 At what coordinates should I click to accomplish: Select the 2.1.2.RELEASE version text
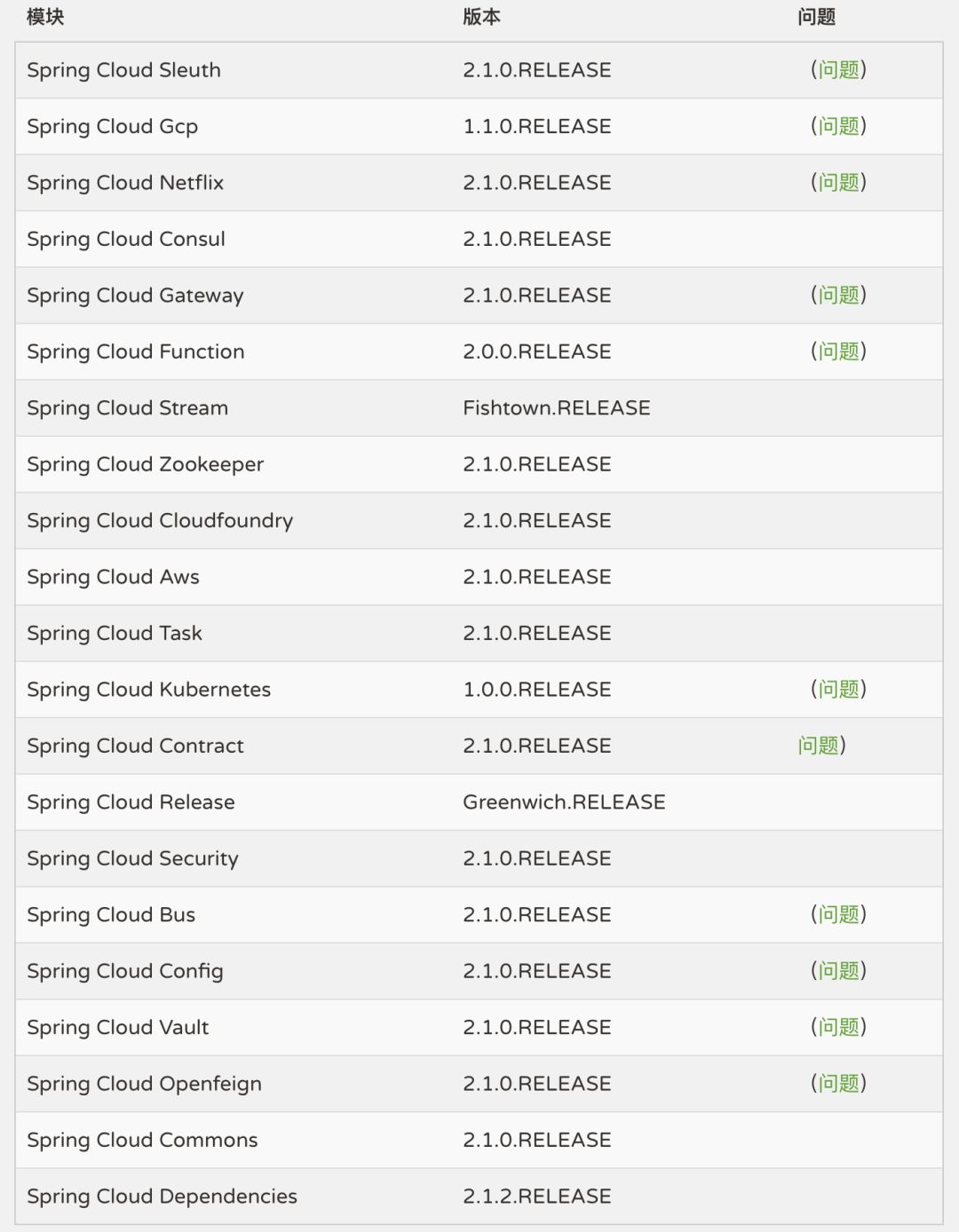537,1196
